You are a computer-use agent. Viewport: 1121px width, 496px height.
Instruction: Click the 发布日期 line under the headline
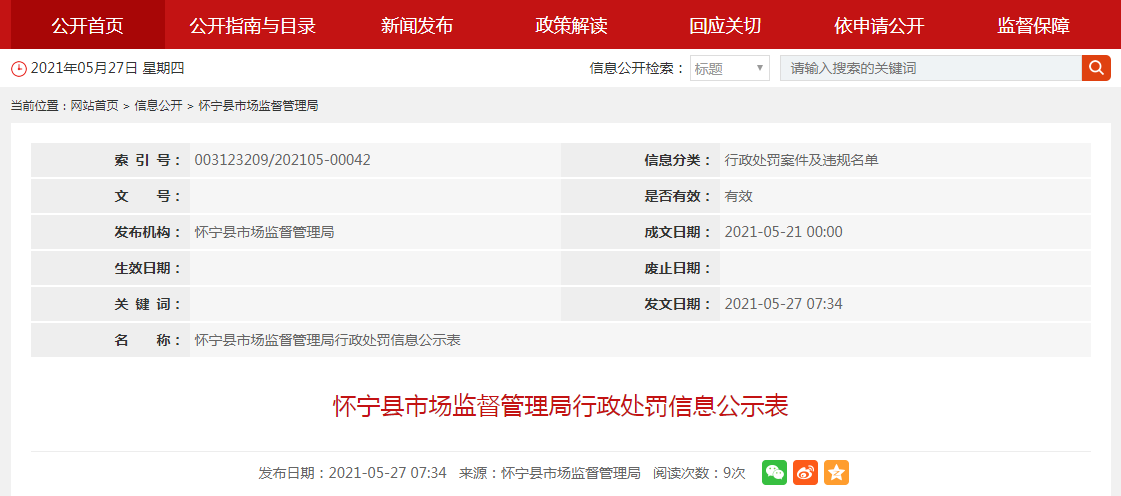pyautogui.click(x=352, y=472)
